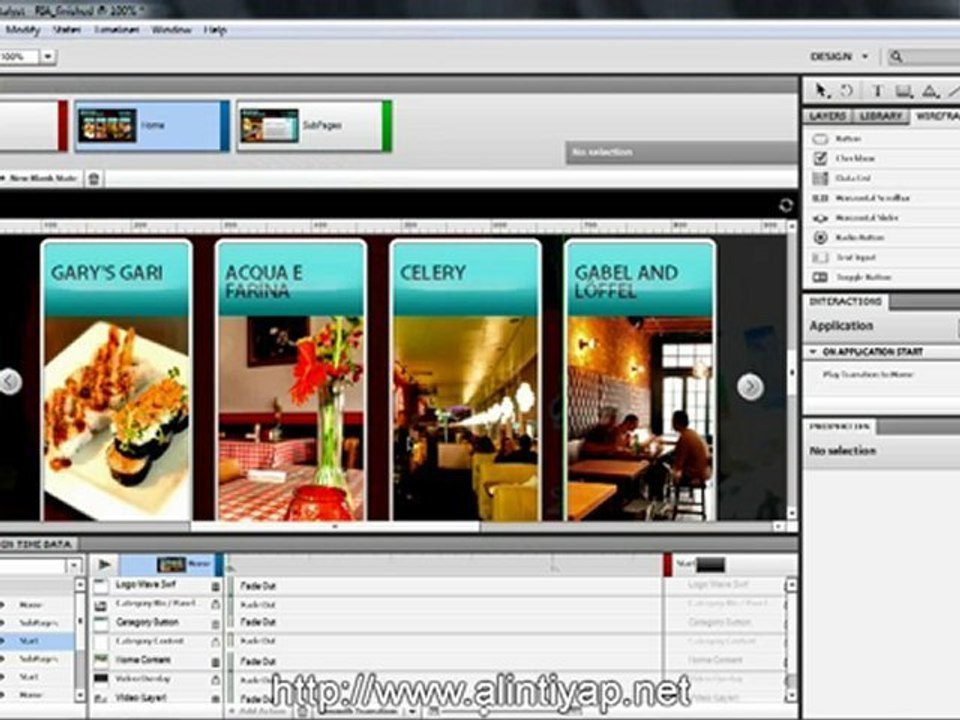The width and height of the screenshot is (960, 720).
Task: Click the Gabel and Löffel restaurant card
Action: pyautogui.click(x=640, y=380)
